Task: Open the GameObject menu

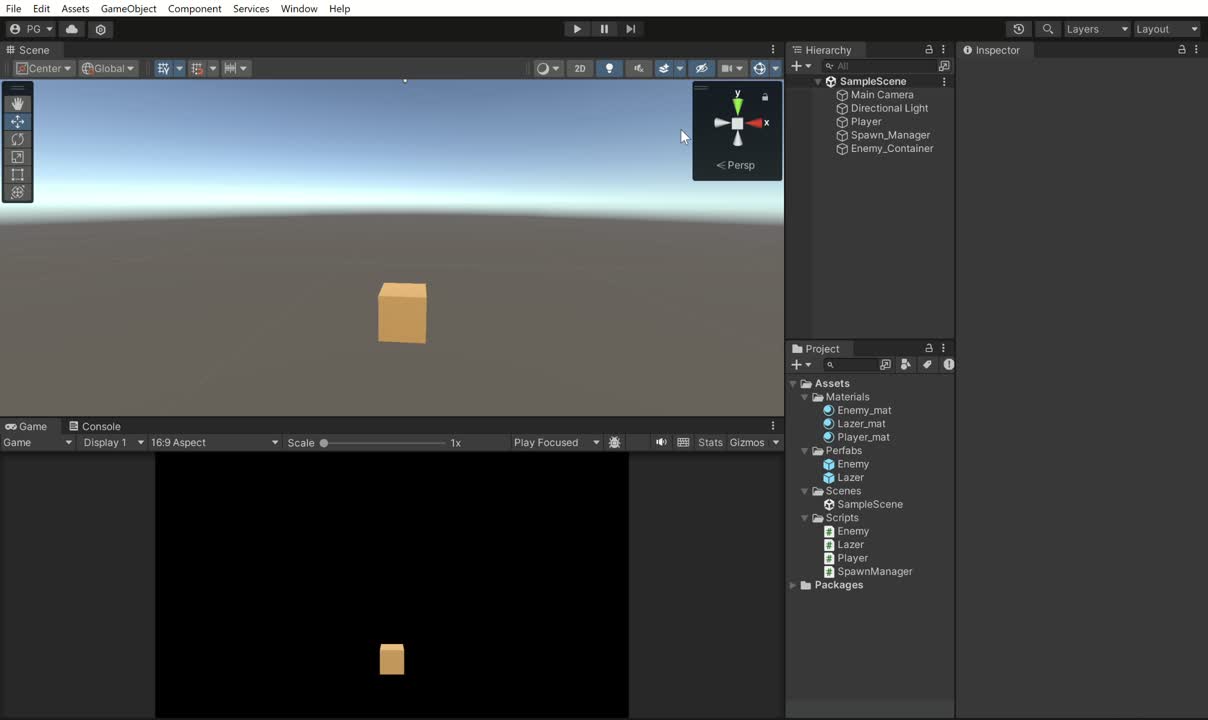Action: [128, 8]
